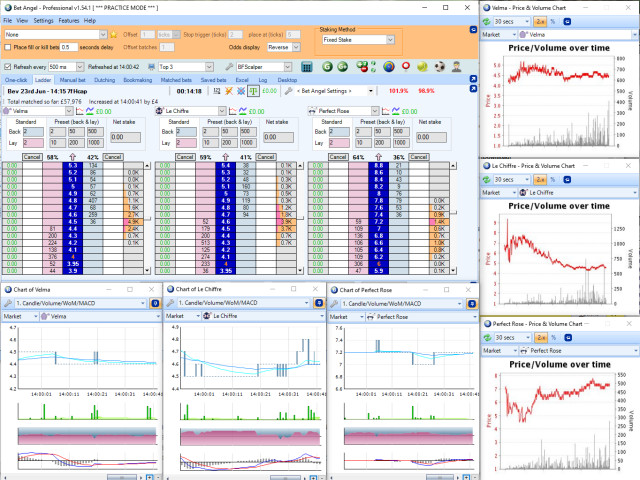Screen dimensions: 640x480
Task: Enable Place fill or kill bets checkbox
Action: click(x=7, y=47)
